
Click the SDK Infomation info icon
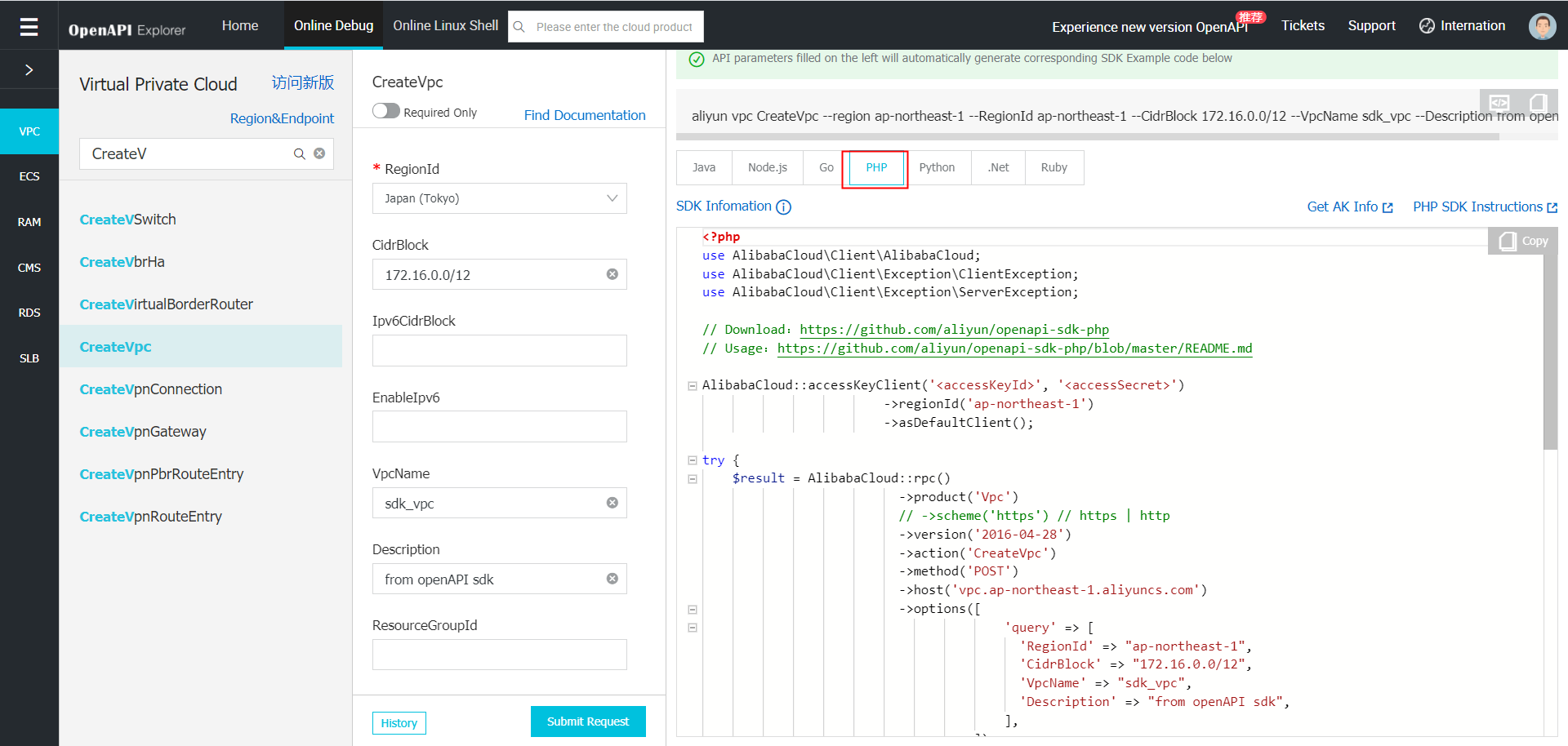click(x=783, y=207)
